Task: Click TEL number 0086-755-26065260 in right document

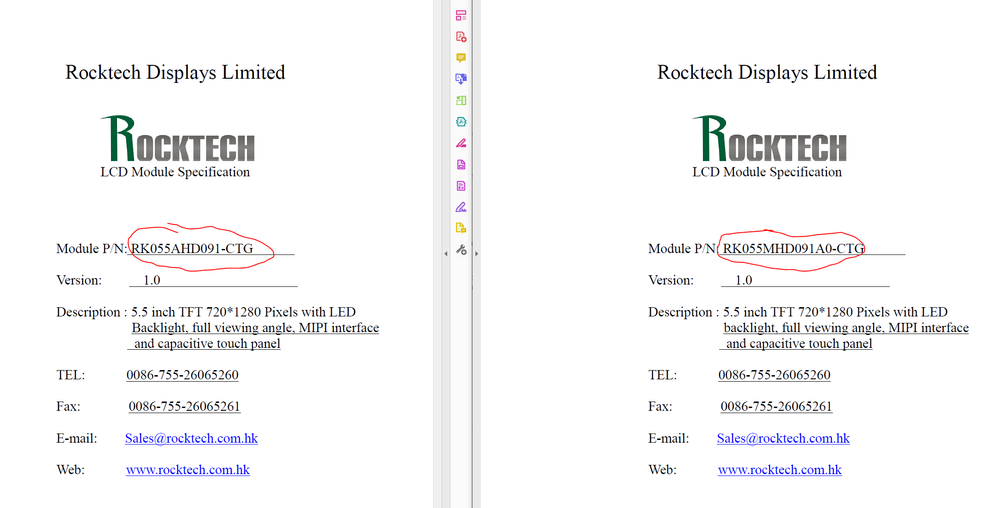Action: coord(774,375)
